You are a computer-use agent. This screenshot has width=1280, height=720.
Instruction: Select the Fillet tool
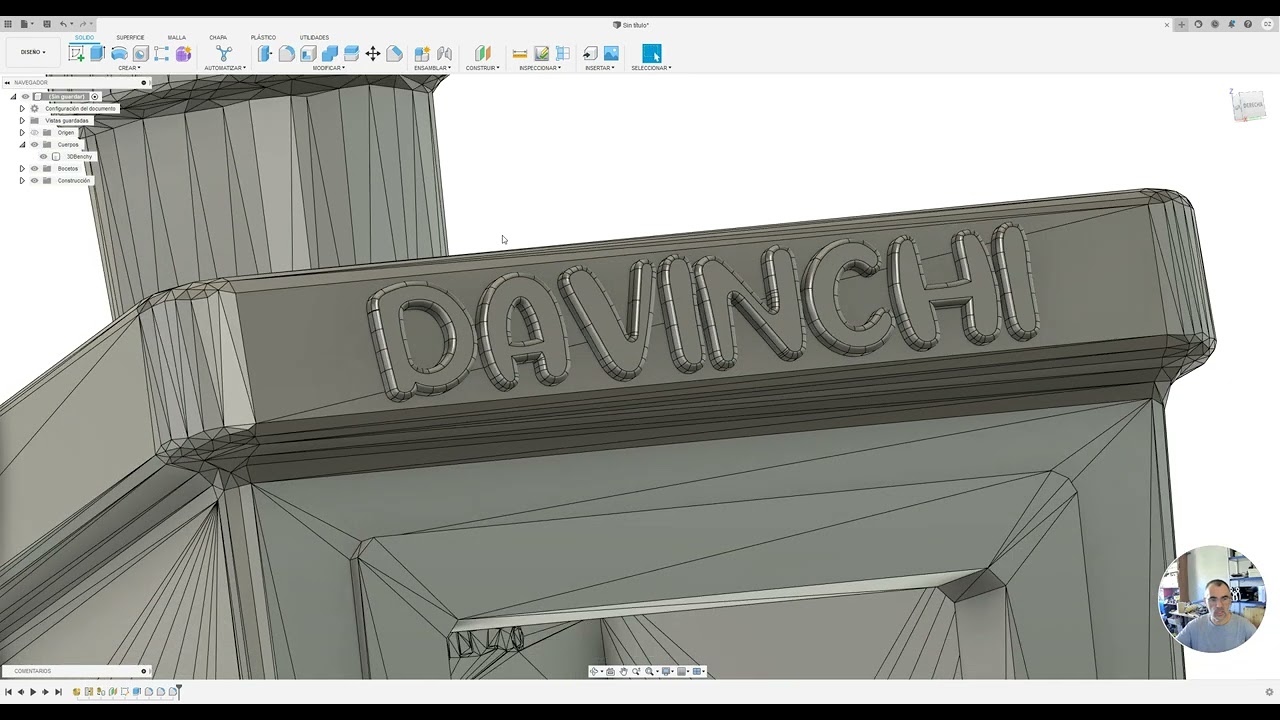(286, 53)
